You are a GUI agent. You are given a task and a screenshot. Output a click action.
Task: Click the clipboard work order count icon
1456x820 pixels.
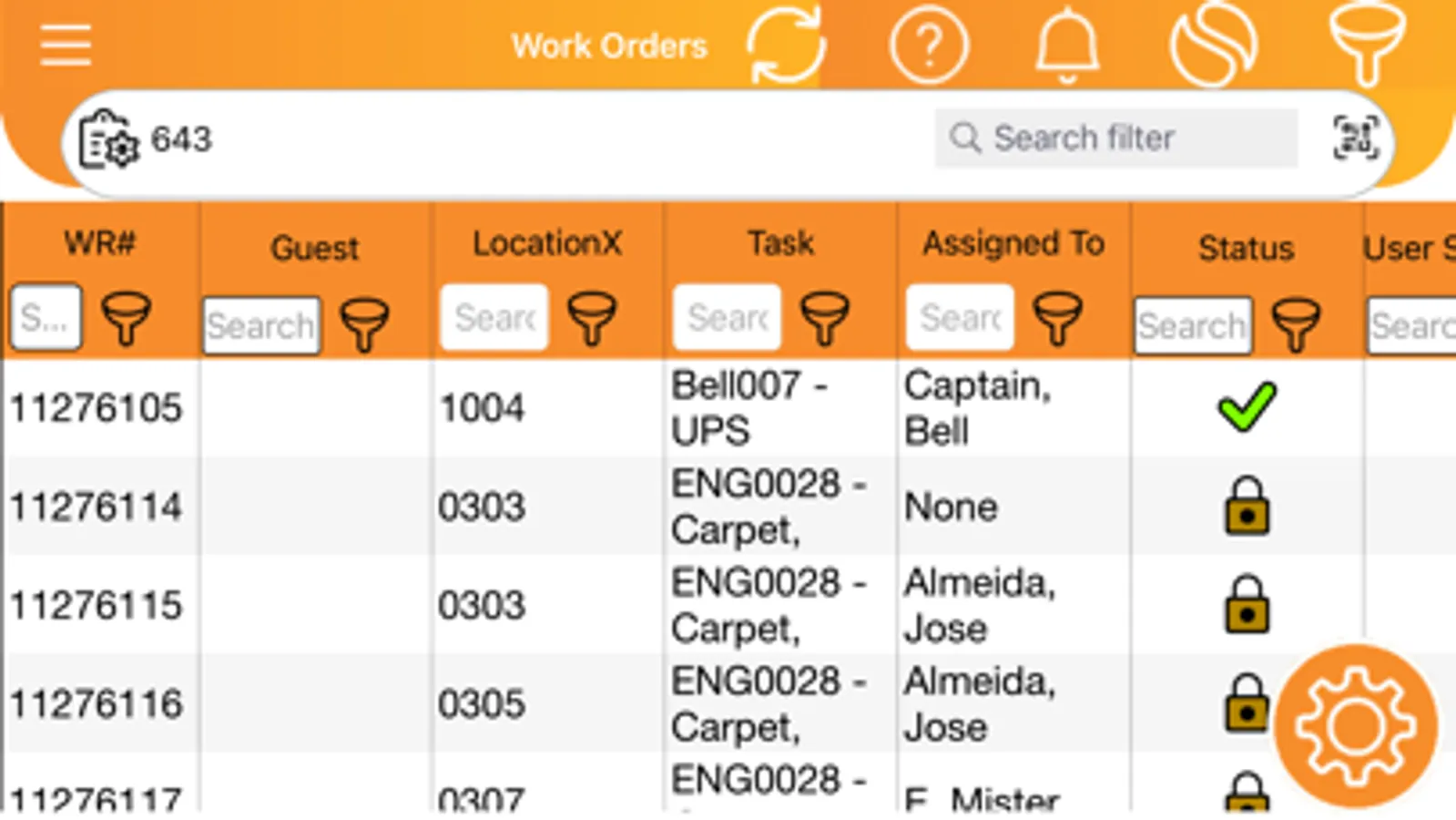(108, 139)
